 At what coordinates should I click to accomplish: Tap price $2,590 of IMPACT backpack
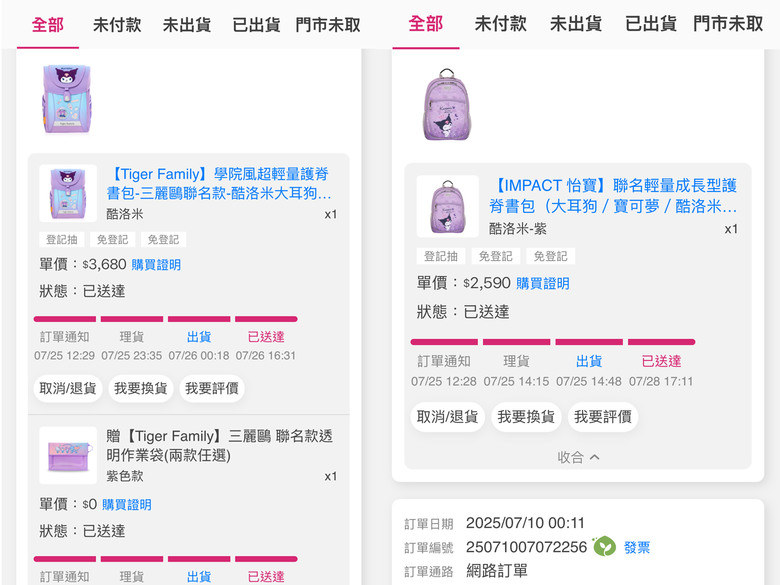487,283
